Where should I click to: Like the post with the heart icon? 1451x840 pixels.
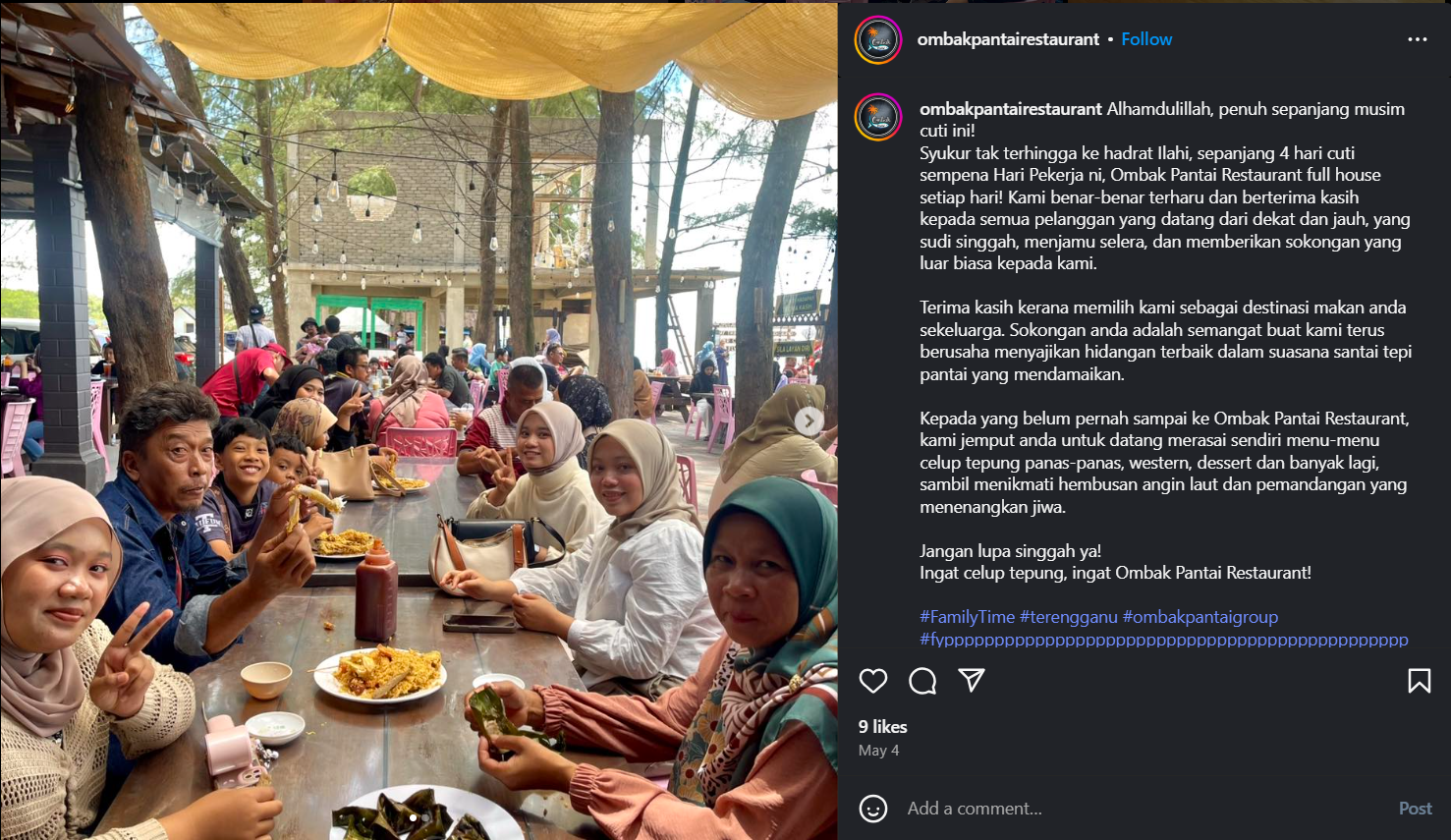(872, 681)
